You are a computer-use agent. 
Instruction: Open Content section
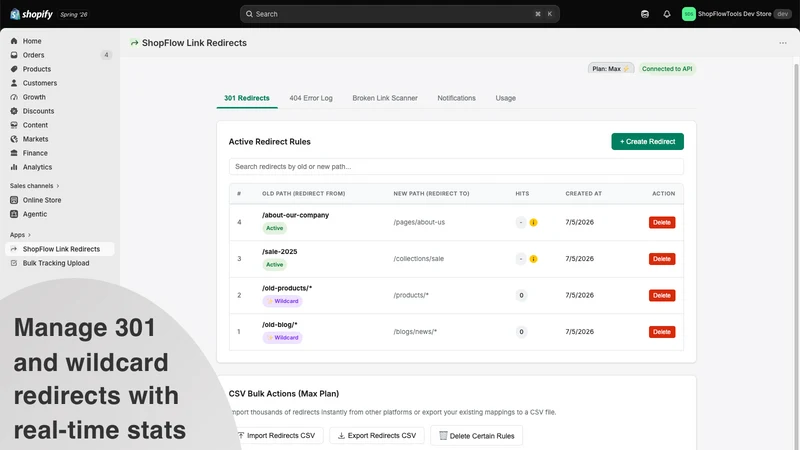(35, 125)
